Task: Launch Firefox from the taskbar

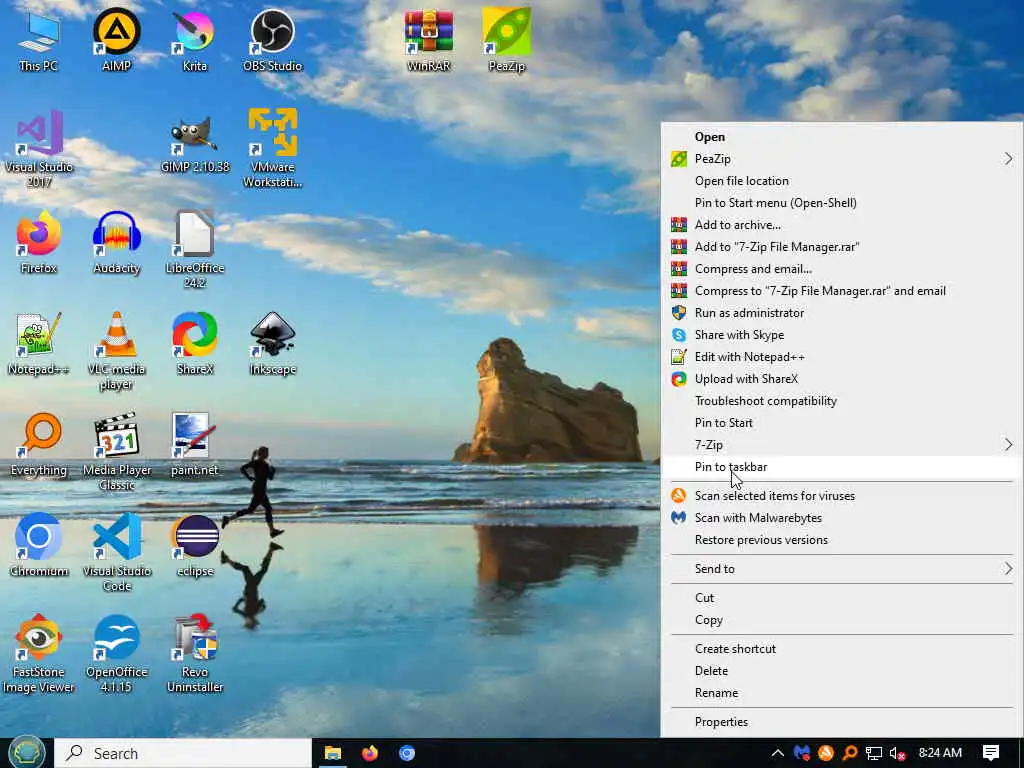Action: (x=370, y=753)
